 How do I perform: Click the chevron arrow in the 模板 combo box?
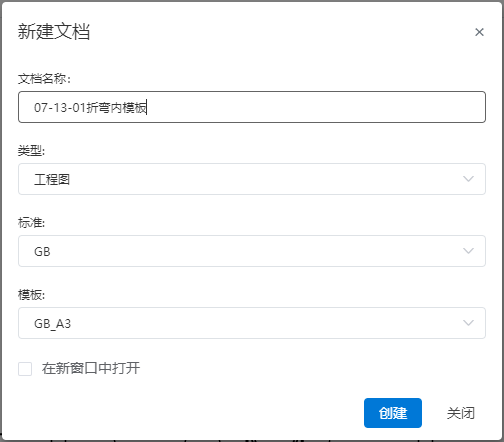(468, 323)
